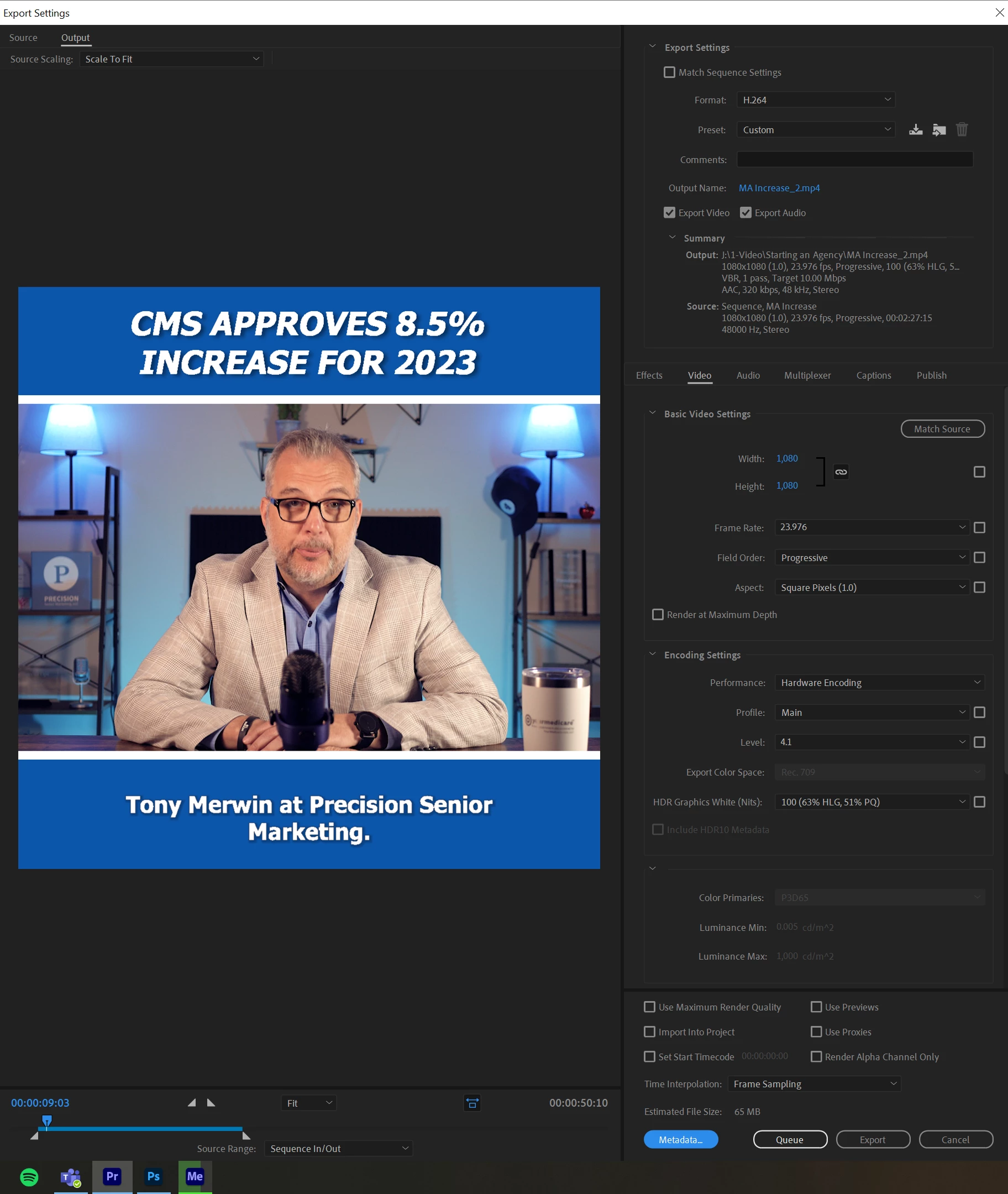This screenshot has width=1008, height=1194.
Task: Switch to the Audio tab
Action: [x=748, y=375]
